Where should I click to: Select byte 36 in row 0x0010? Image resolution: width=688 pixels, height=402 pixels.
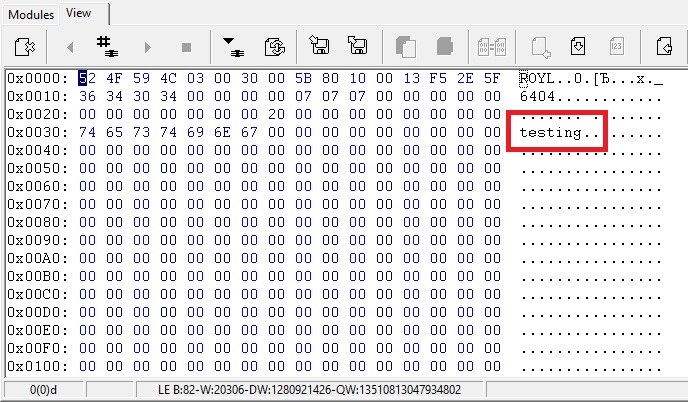pos(87,97)
